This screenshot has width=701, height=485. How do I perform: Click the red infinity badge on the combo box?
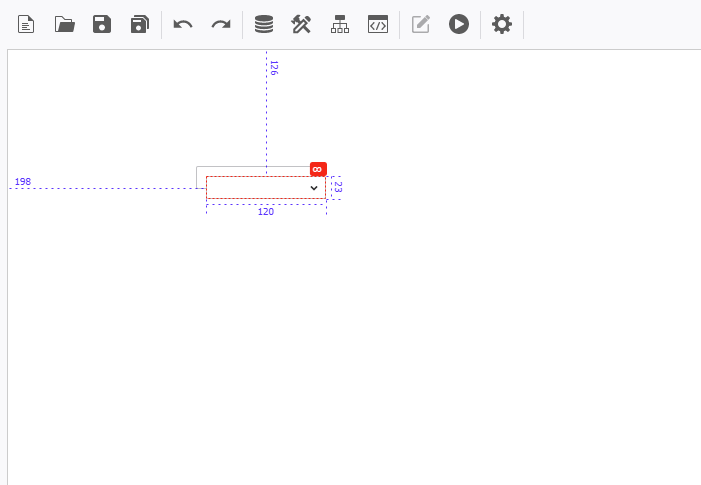point(318,169)
